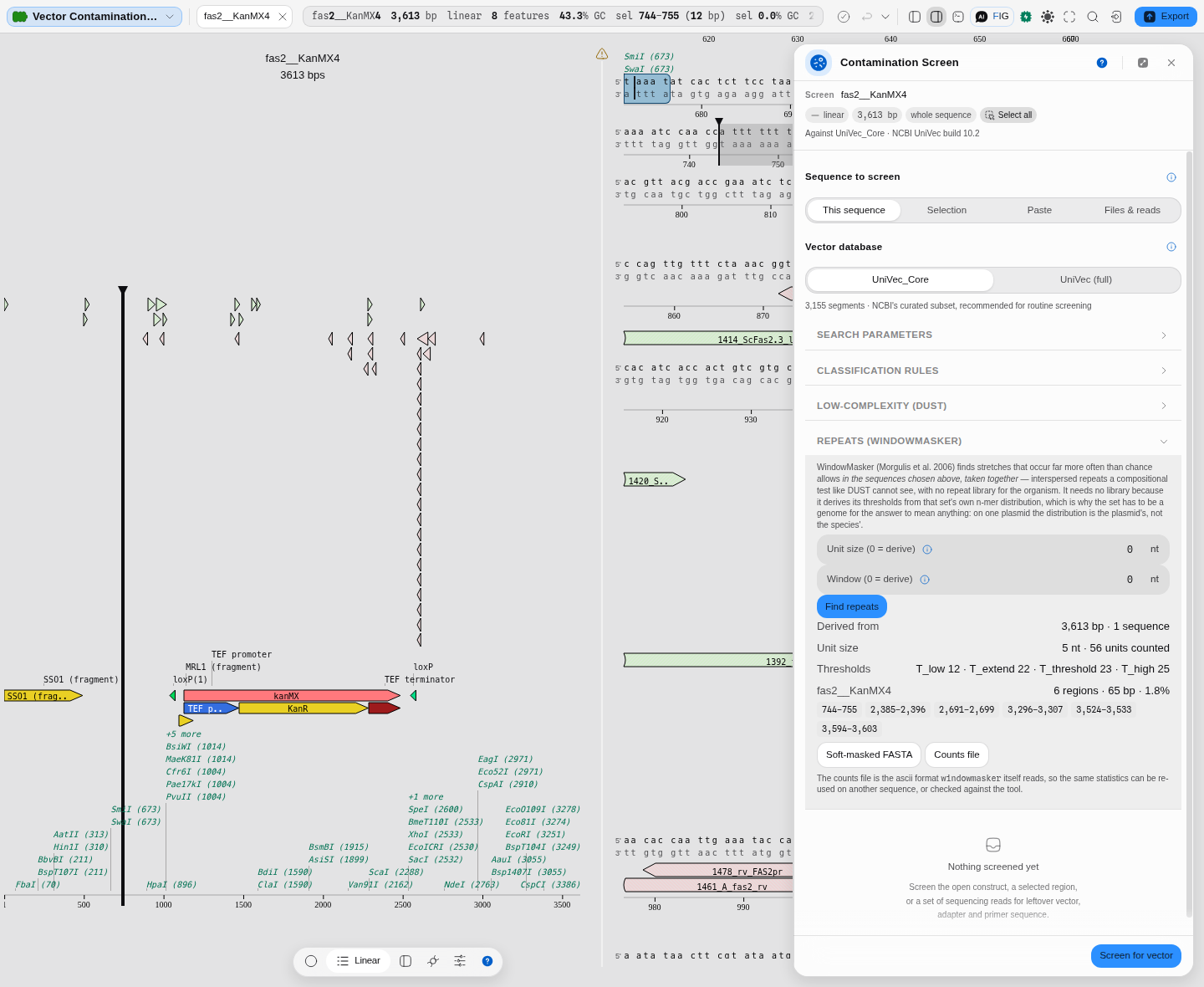
Task: Show info for Sequence to screen
Action: coord(1171,177)
